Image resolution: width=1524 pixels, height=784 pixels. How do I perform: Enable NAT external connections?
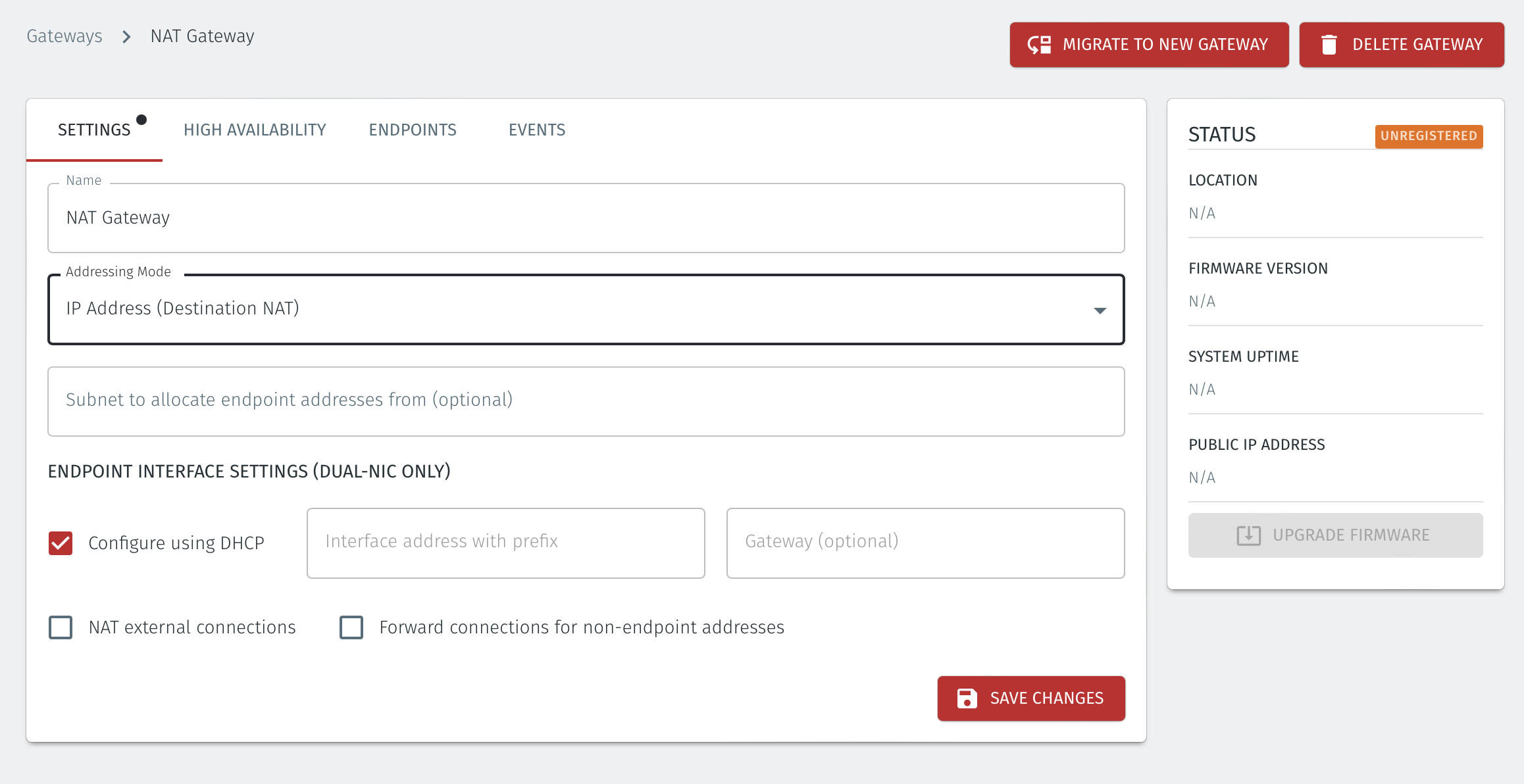[x=60, y=627]
